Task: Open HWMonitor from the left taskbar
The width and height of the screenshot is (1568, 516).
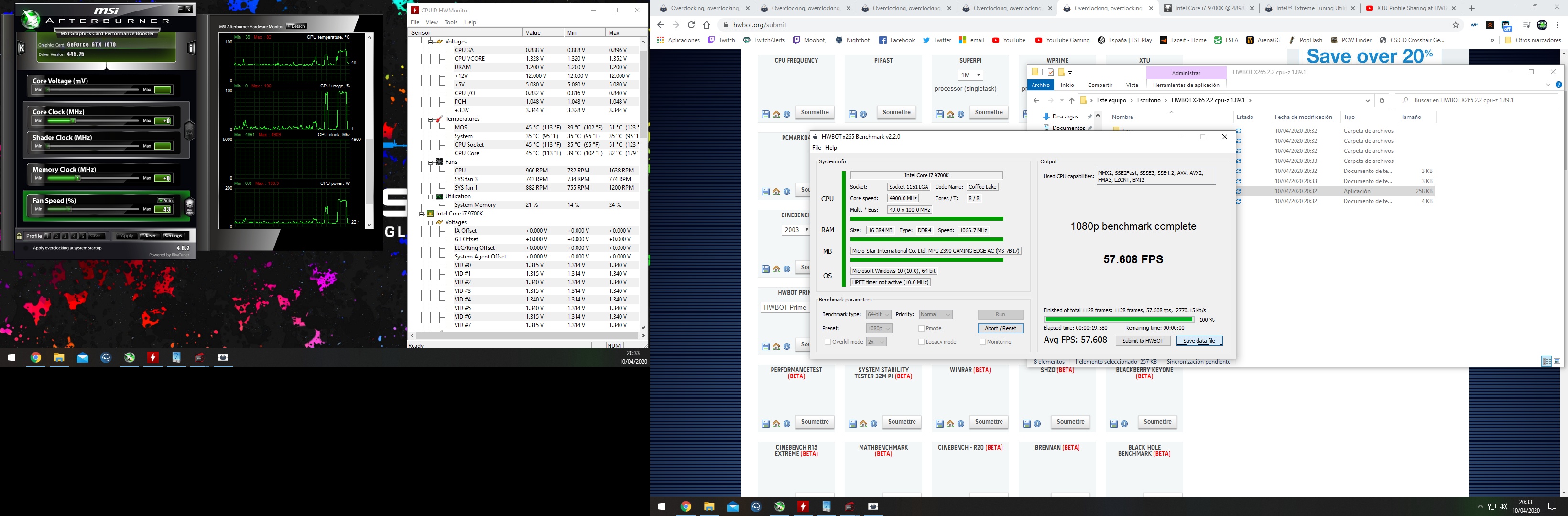Action: pyautogui.click(x=153, y=358)
